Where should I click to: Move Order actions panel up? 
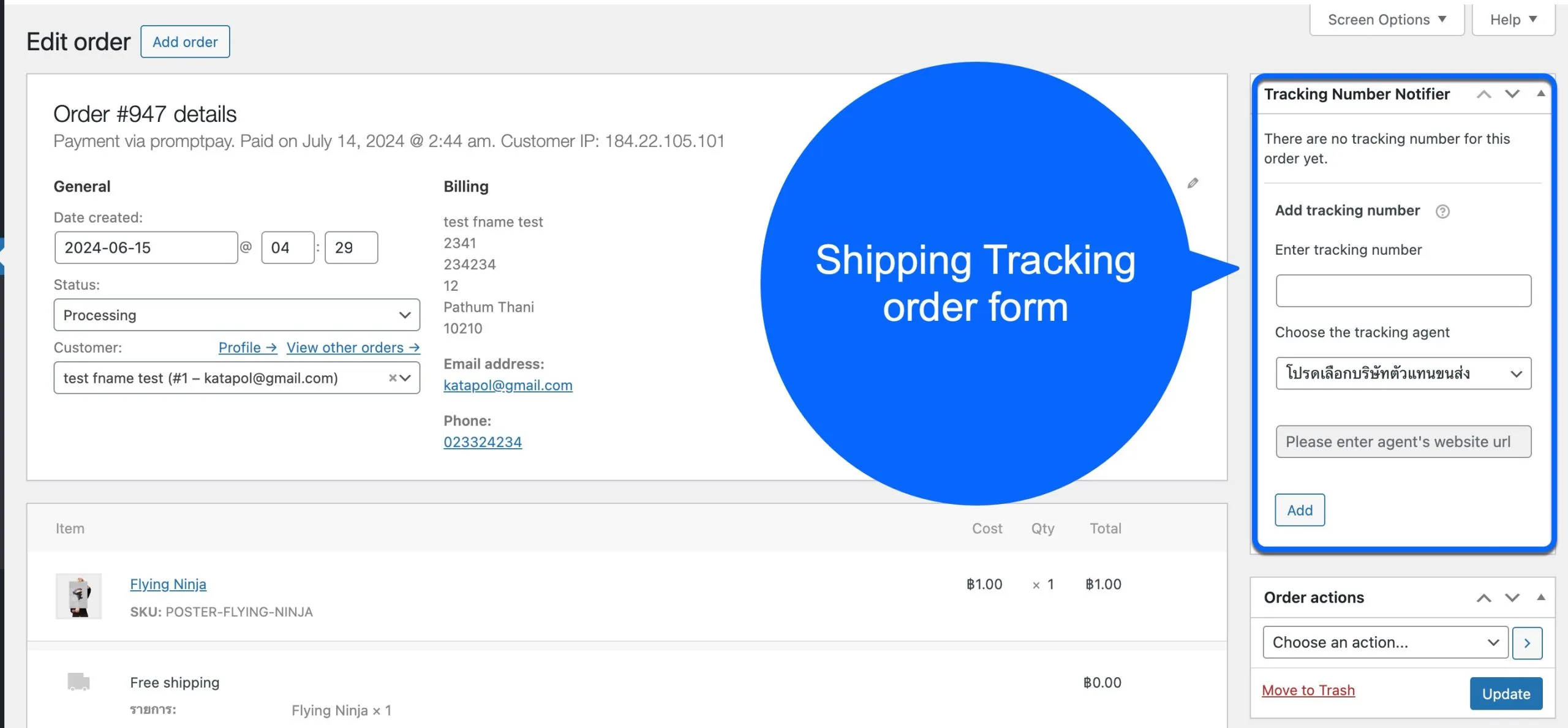[1483, 598]
